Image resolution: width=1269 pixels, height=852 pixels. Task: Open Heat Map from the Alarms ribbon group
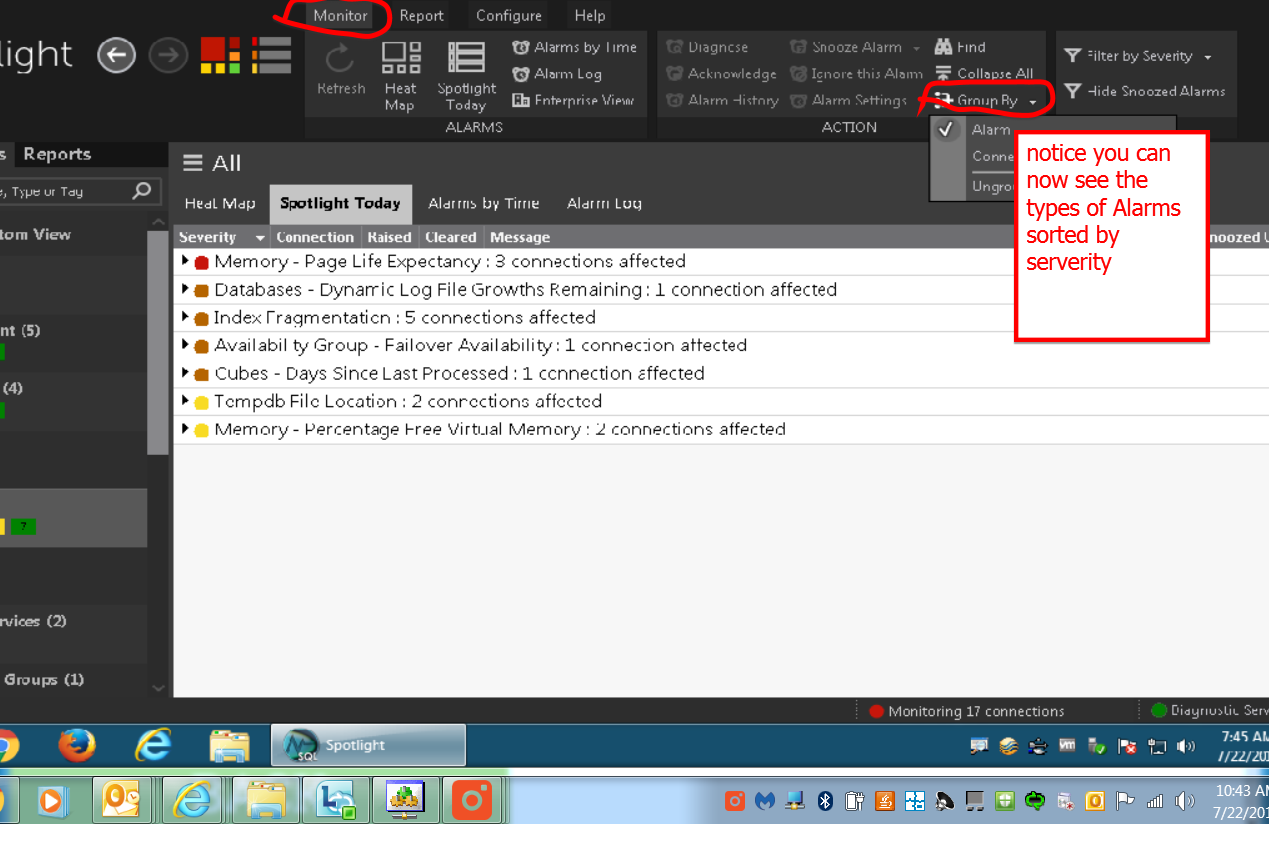pos(400,76)
